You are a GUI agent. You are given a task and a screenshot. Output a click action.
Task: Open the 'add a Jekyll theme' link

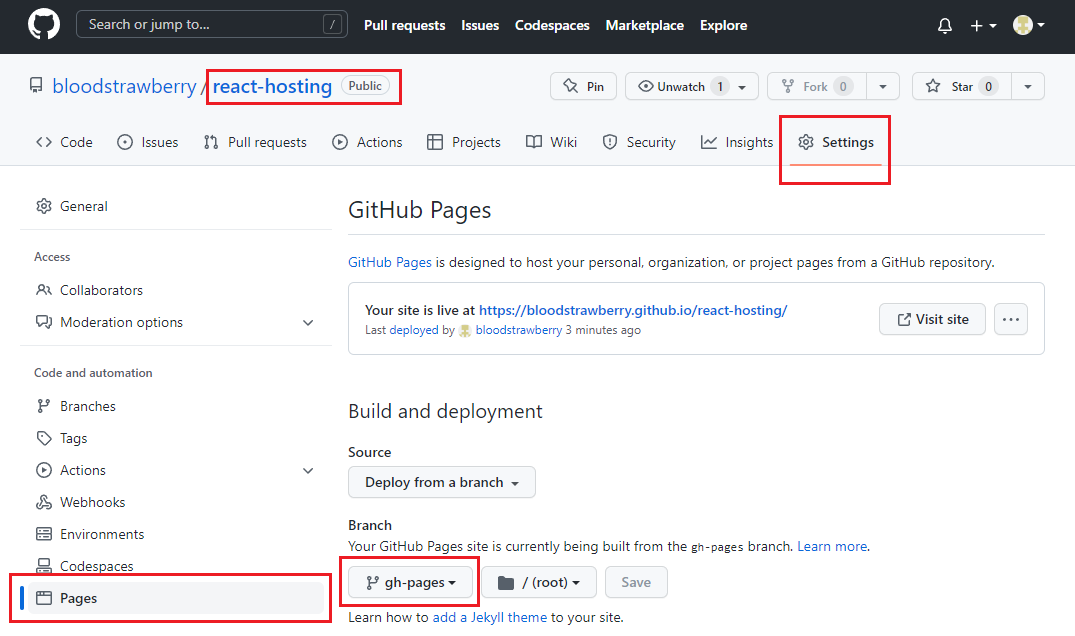tap(490, 617)
